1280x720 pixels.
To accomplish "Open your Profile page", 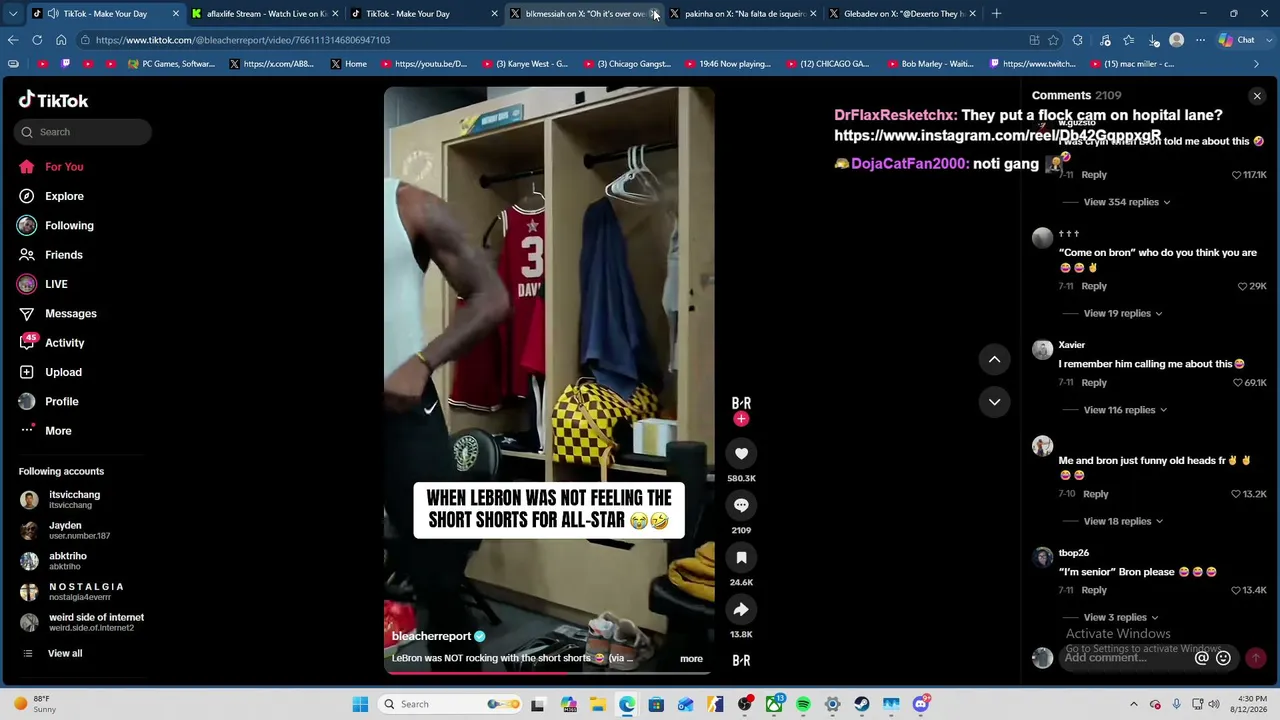I will tap(61, 401).
